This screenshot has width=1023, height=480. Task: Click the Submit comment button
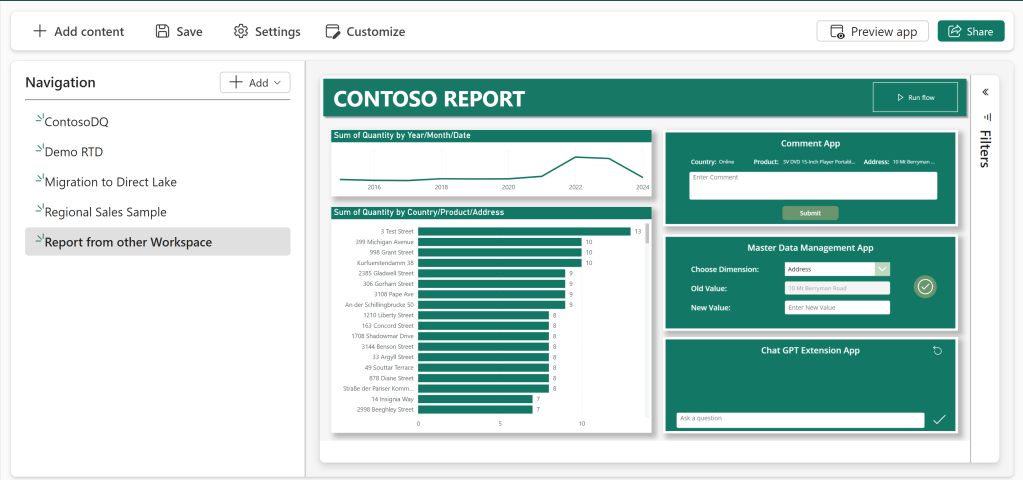pos(810,213)
